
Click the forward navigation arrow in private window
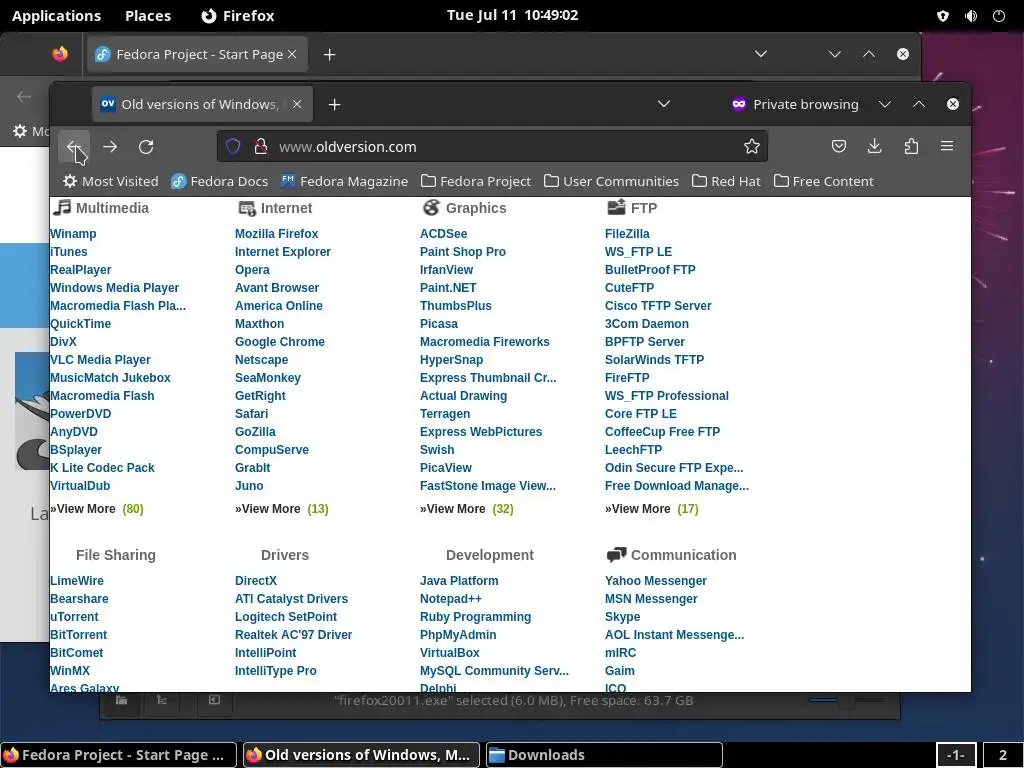click(x=110, y=146)
